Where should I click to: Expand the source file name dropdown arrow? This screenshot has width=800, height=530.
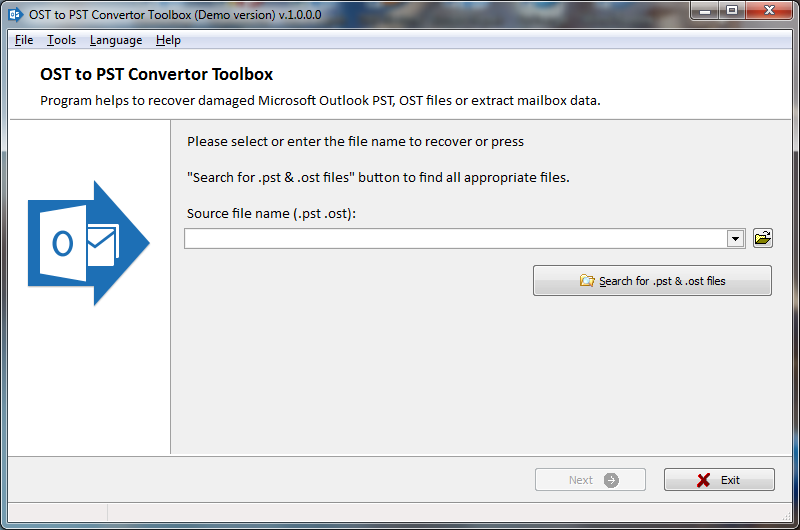[735, 239]
